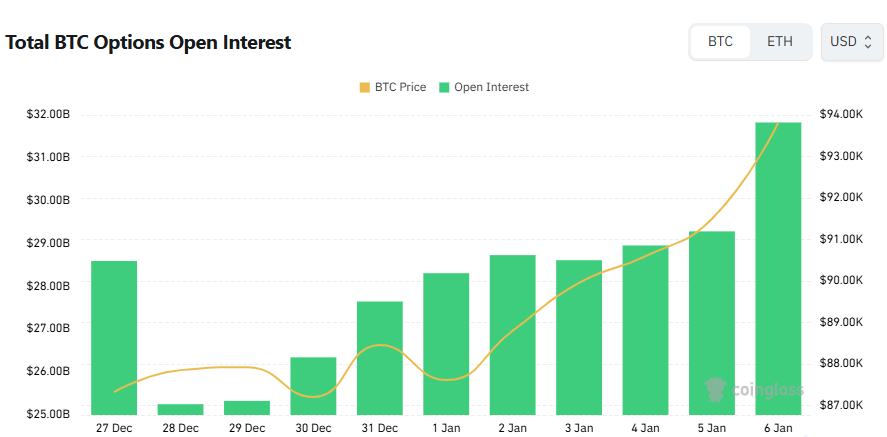The height and width of the screenshot is (437, 887).
Task: Switch to the BTC tab
Action: pyautogui.click(x=720, y=42)
